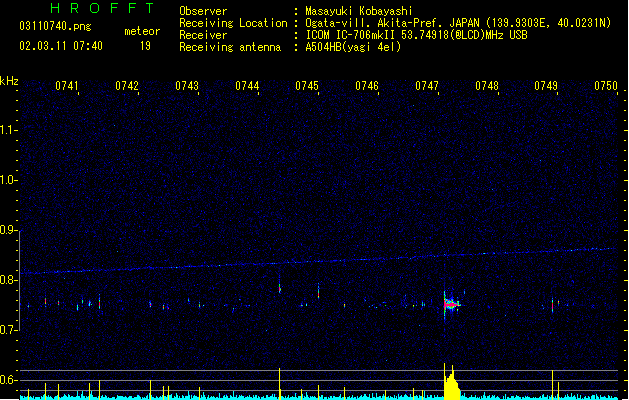The height and width of the screenshot is (400, 629).
Task: Click the Receiving Location label
Action: pyautogui.click(x=233, y=23)
